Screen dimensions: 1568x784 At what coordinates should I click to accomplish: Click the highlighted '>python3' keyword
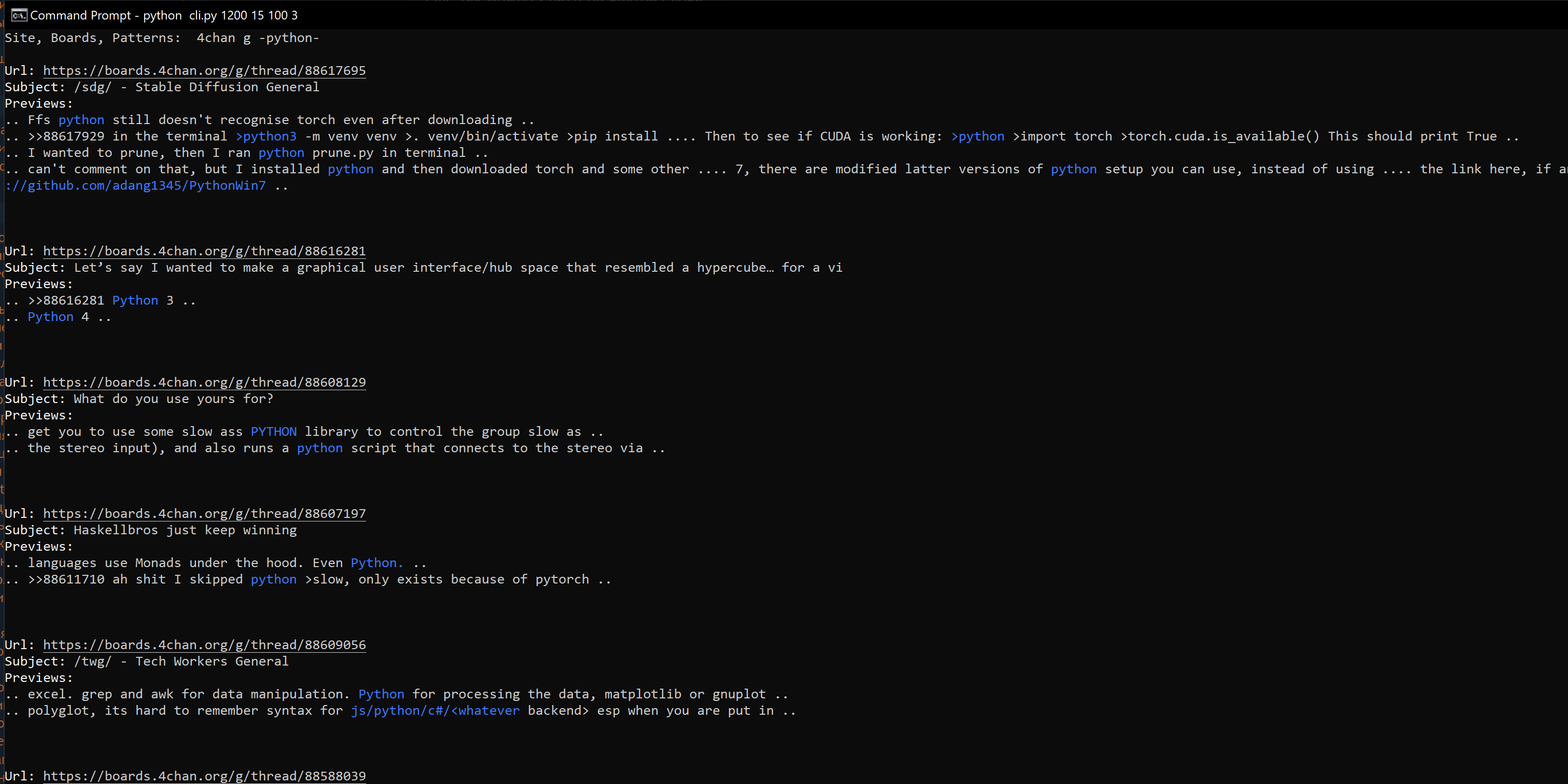click(x=266, y=136)
